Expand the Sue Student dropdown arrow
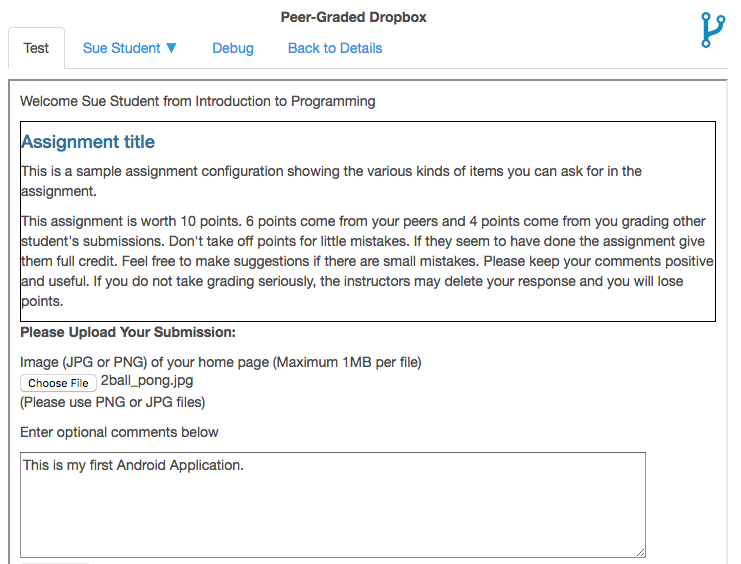Screen dimensions: 741x564 [x=171, y=48]
